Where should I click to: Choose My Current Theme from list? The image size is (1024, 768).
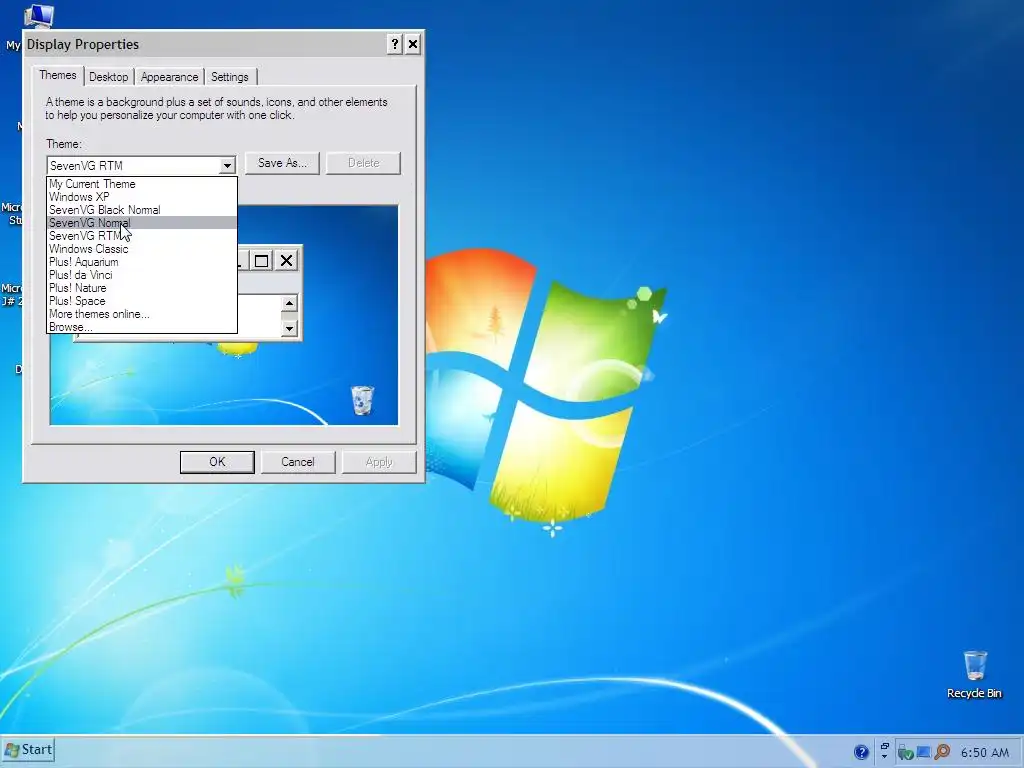pyautogui.click(x=142, y=184)
